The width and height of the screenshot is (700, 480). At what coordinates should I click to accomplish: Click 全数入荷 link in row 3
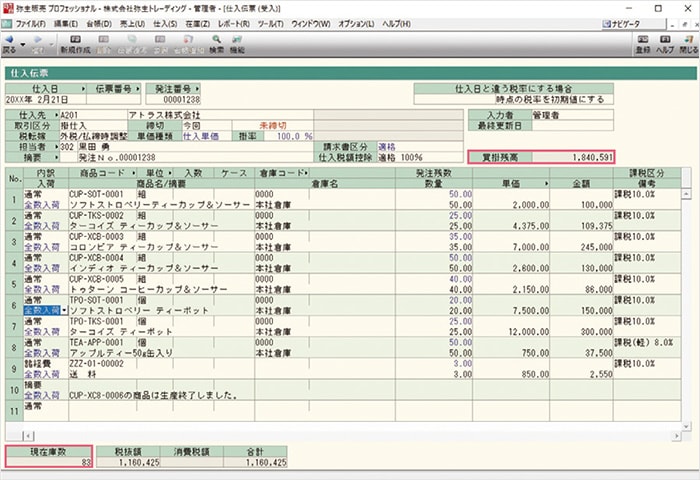(x=42, y=247)
